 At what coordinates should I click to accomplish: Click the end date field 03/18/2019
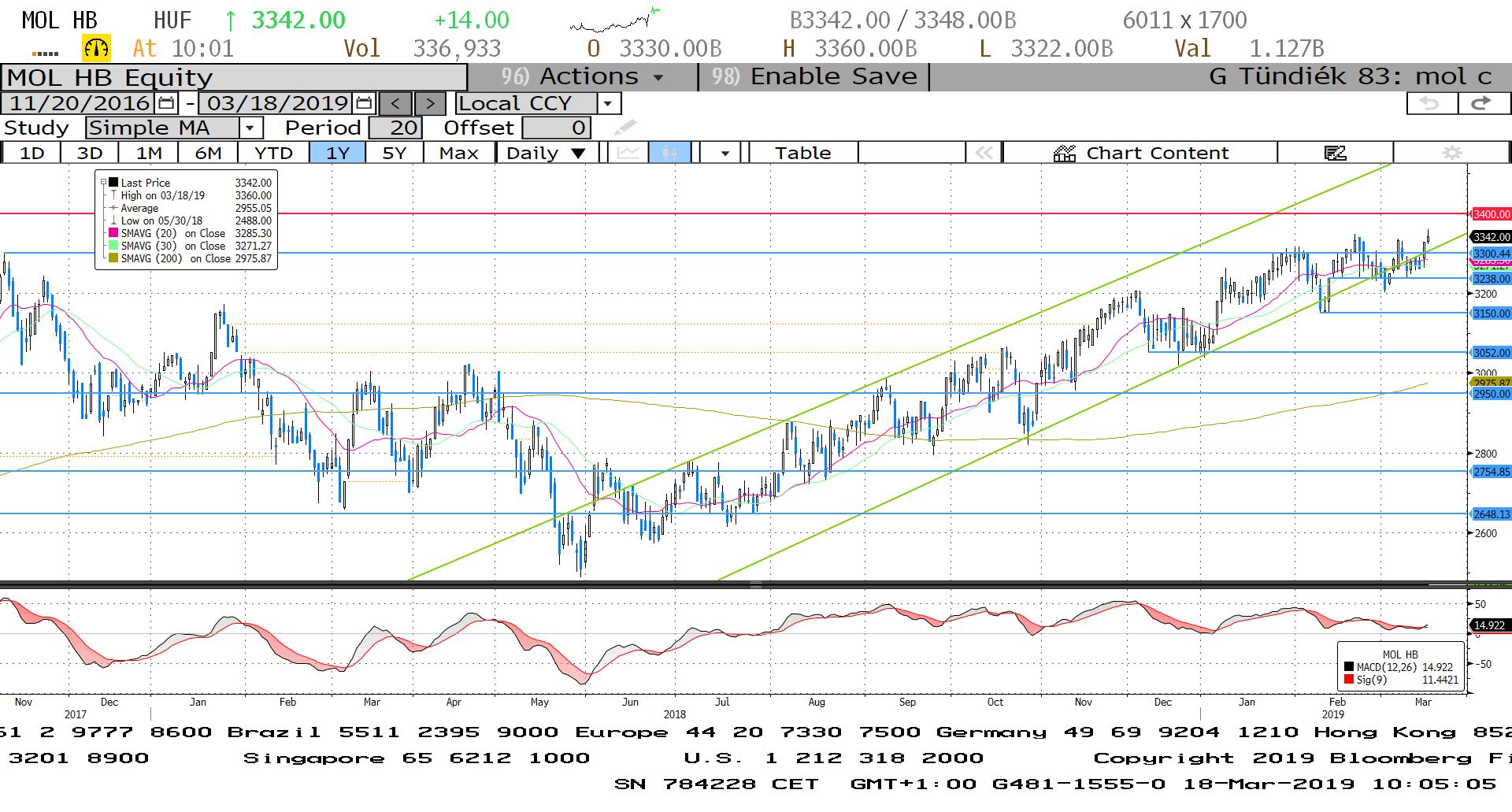click(x=277, y=103)
